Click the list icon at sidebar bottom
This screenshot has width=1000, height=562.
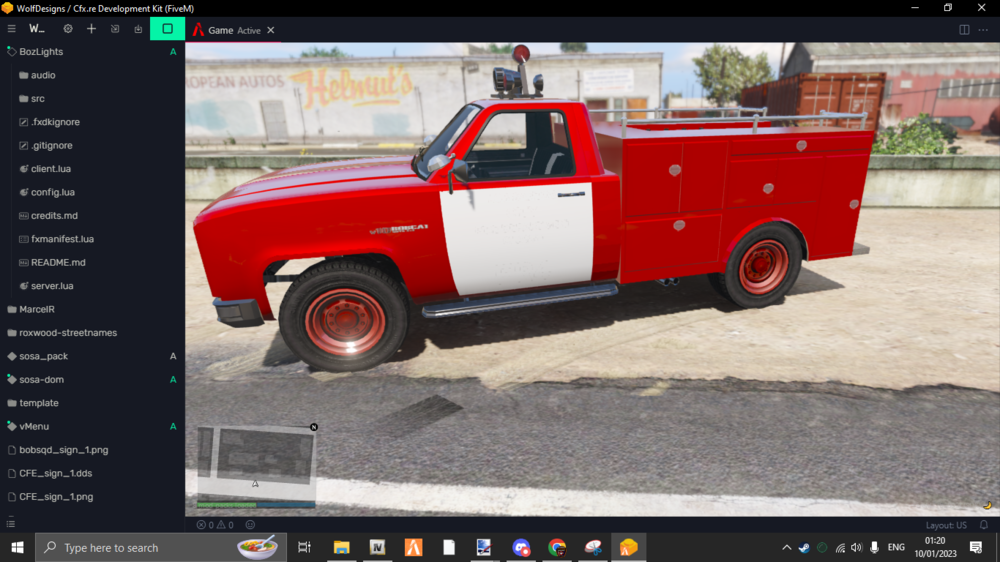point(11,524)
